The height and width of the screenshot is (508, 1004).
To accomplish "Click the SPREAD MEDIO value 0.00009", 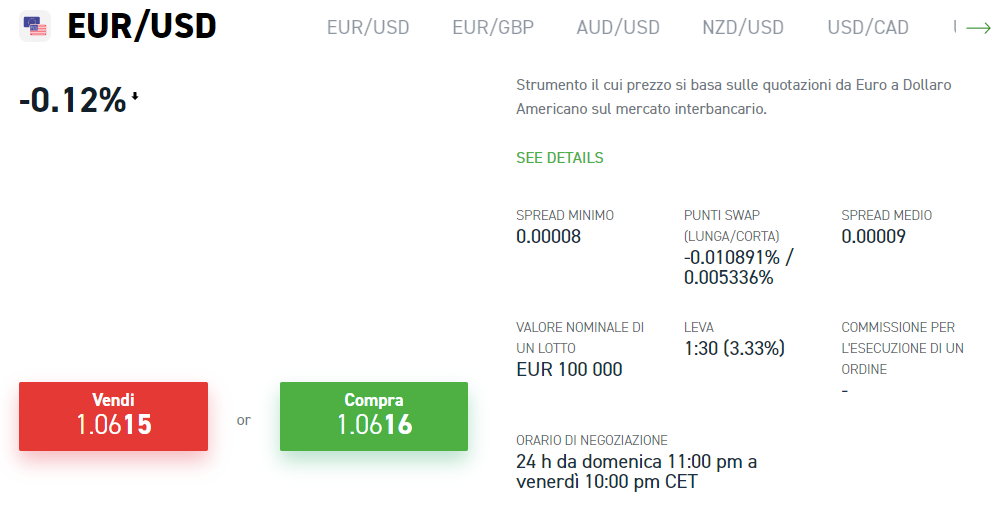I will coord(873,236).
